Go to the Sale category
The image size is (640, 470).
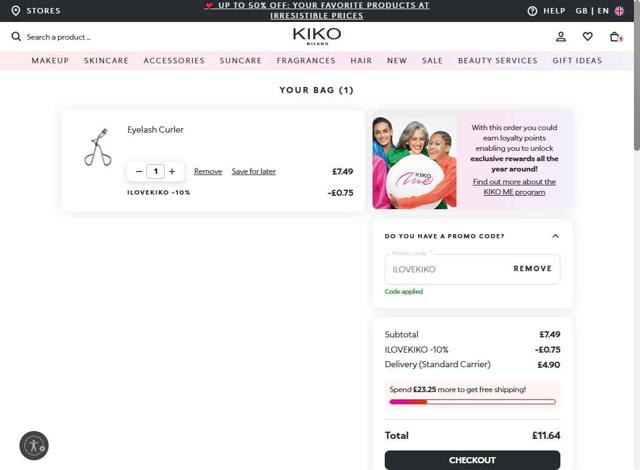click(432, 60)
